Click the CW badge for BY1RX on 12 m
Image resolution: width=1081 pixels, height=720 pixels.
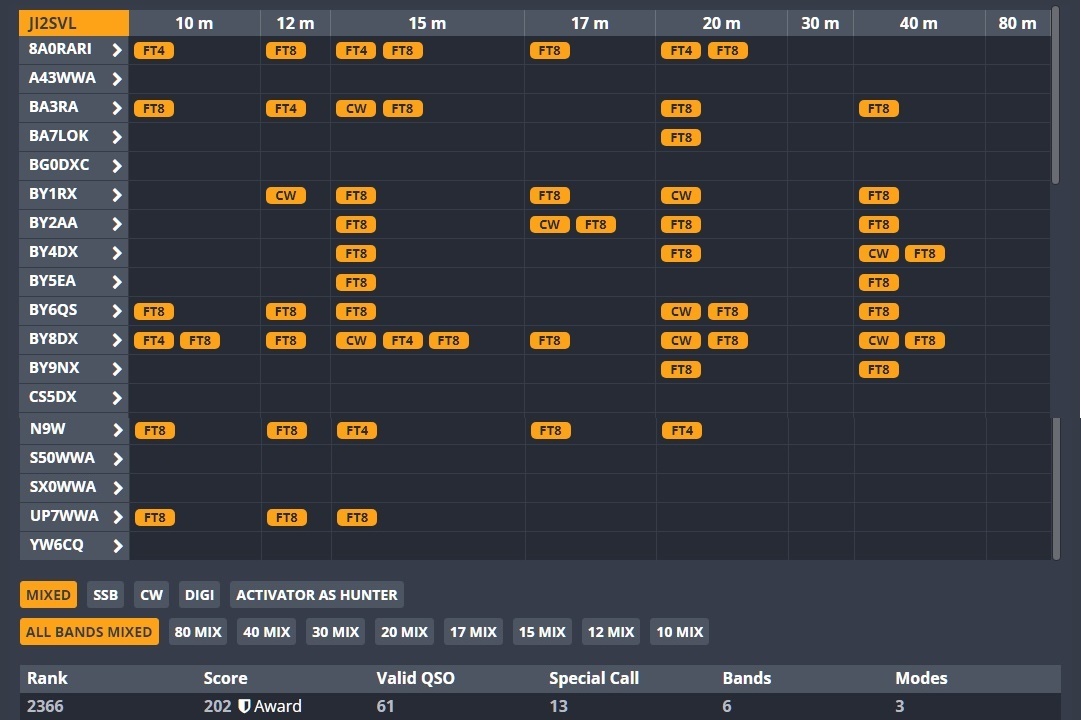pyautogui.click(x=286, y=196)
